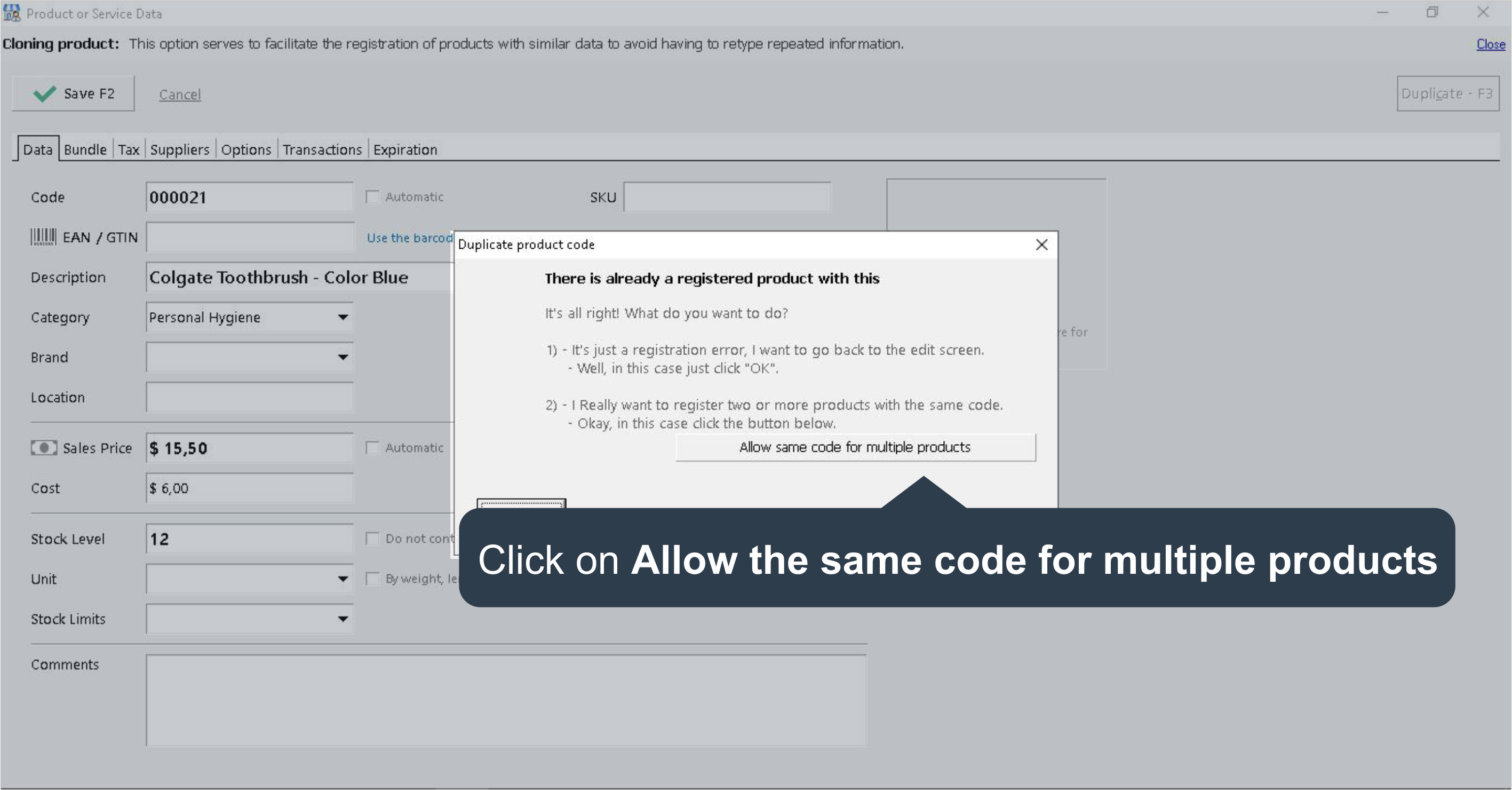The height and width of the screenshot is (790, 1512).
Task: Open the Stock Limits dropdown
Action: click(343, 619)
